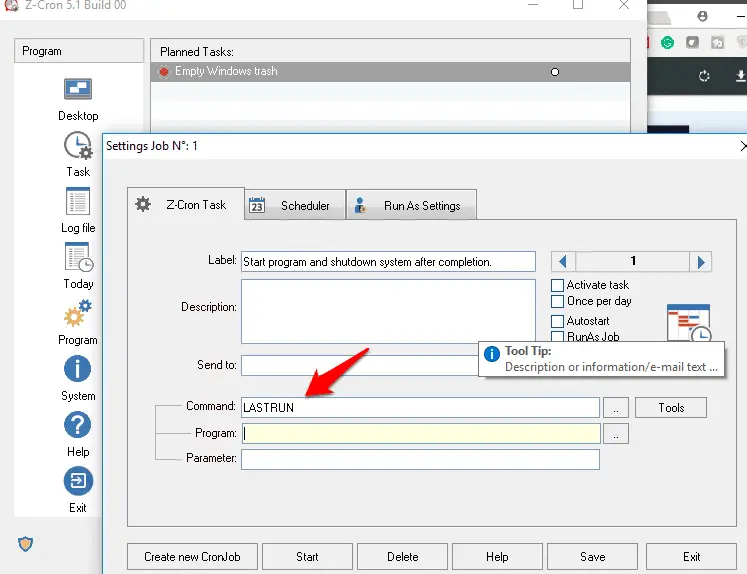Open the Tools button
747x574 pixels.
click(671, 408)
